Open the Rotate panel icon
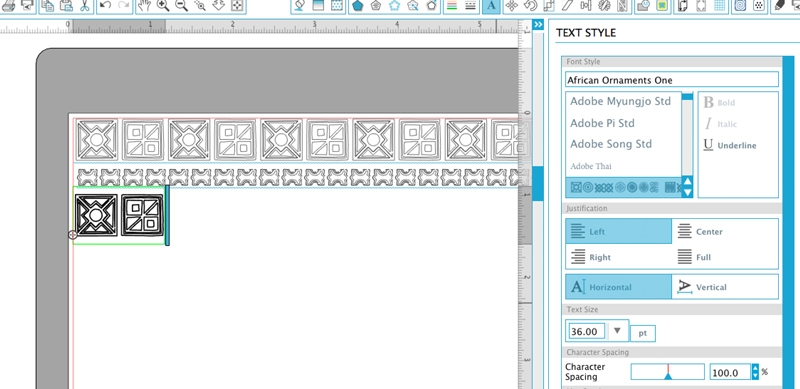The width and height of the screenshot is (800, 389). pyautogui.click(x=531, y=6)
